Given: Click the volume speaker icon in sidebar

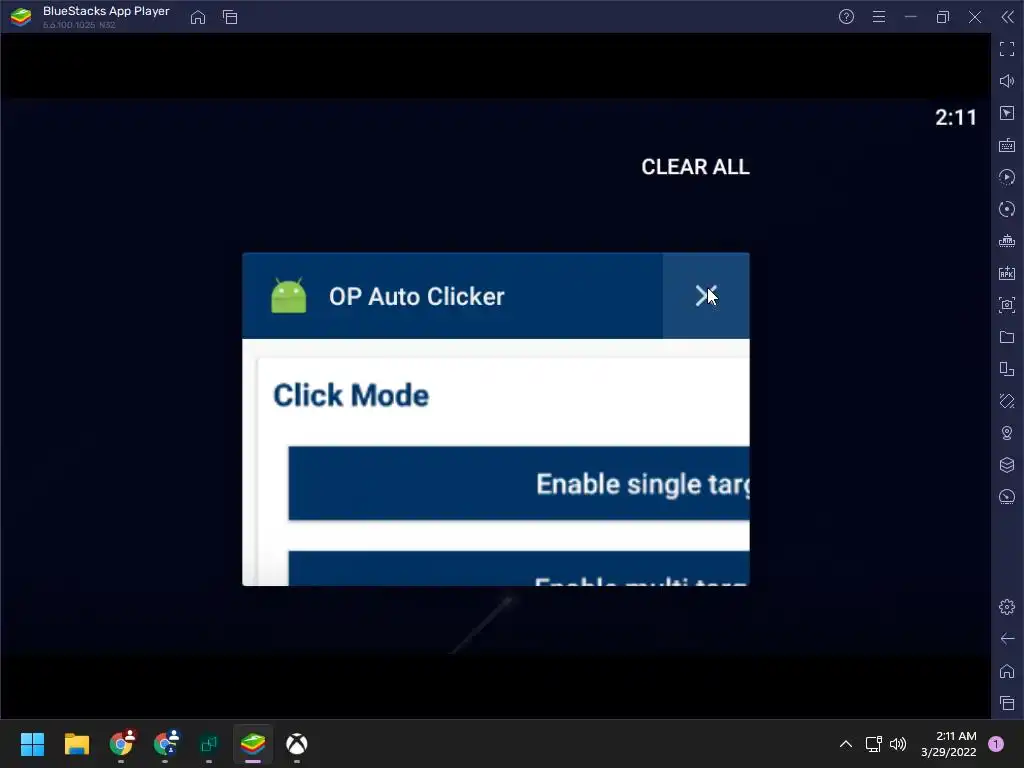Looking at the screenshot, I should coord(1007,81).
